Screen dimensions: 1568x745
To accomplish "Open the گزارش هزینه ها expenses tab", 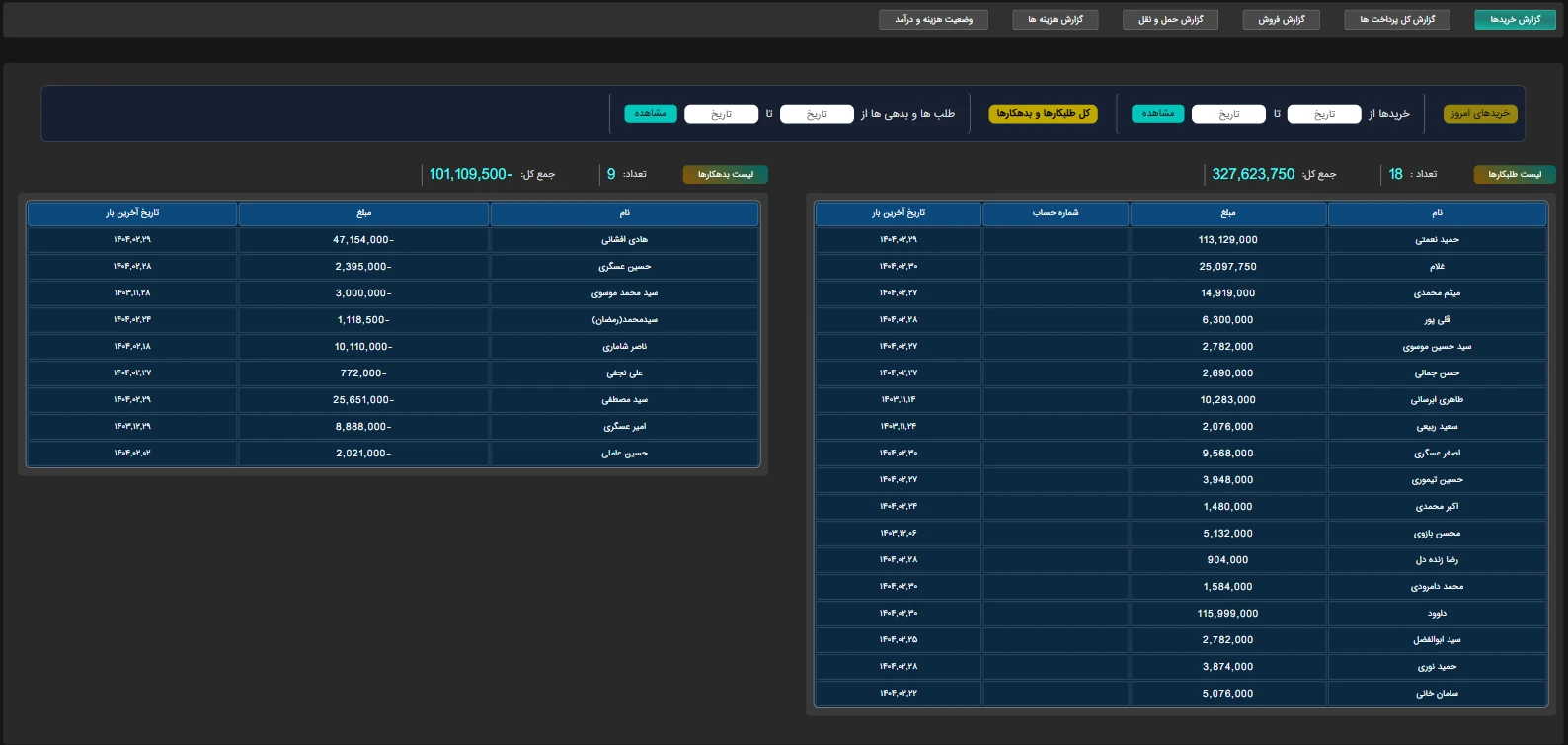I will pos(1055,20).
